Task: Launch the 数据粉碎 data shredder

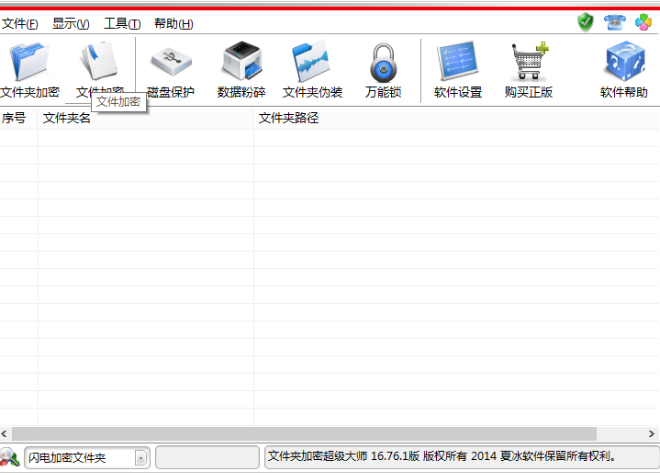Action: point(241,69)
